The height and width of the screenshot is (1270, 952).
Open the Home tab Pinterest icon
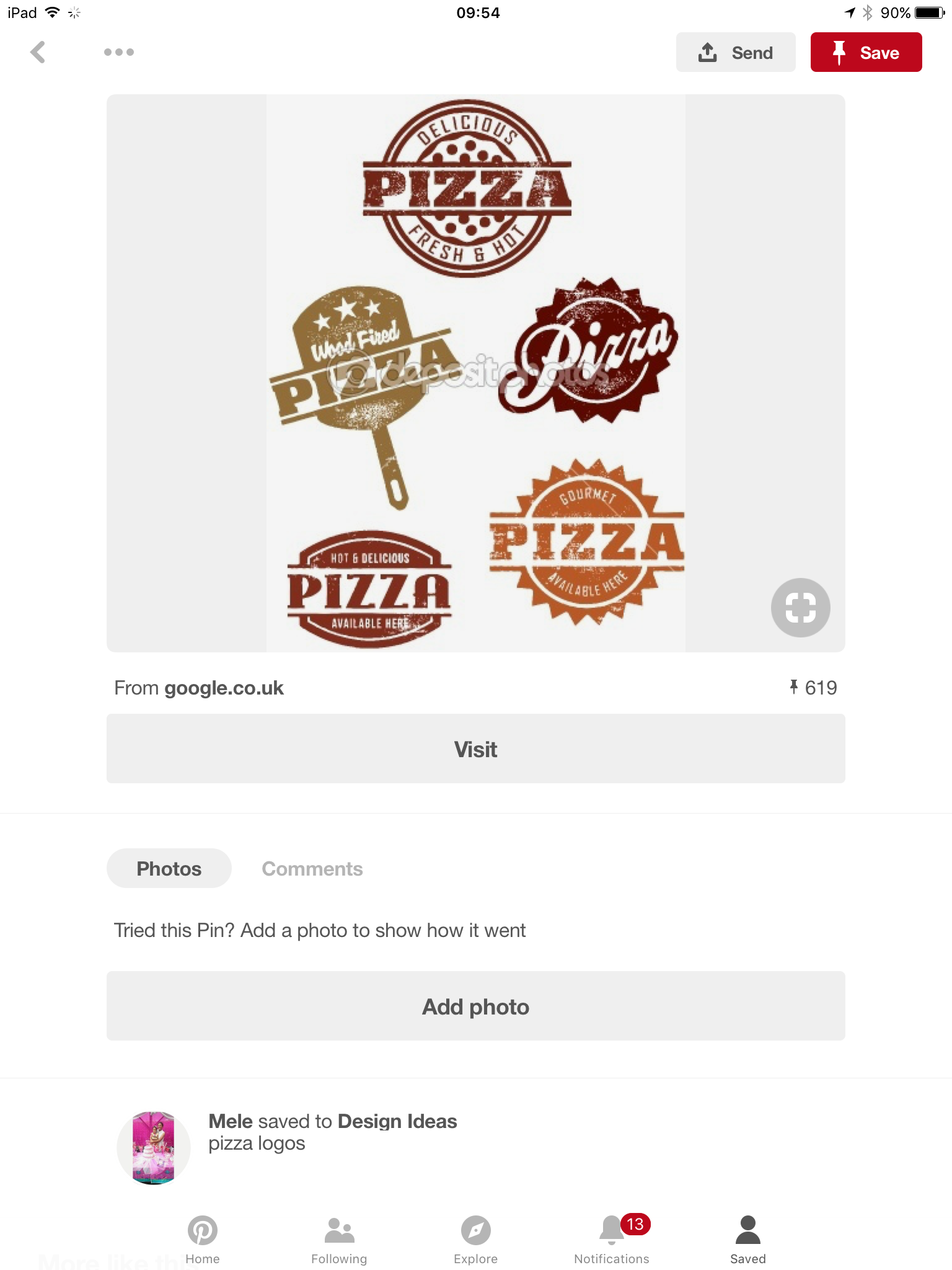tap(203, 1231)
